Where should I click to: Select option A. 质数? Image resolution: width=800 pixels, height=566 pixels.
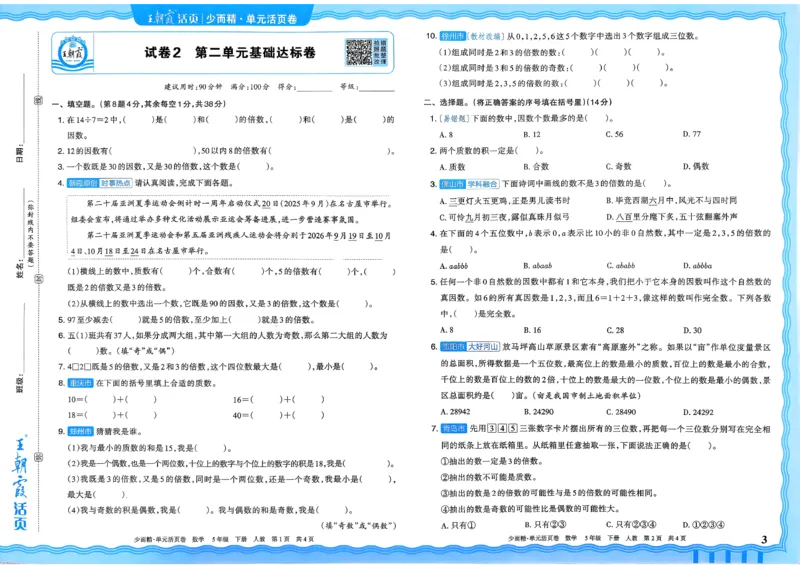click(x=453, y=167)
